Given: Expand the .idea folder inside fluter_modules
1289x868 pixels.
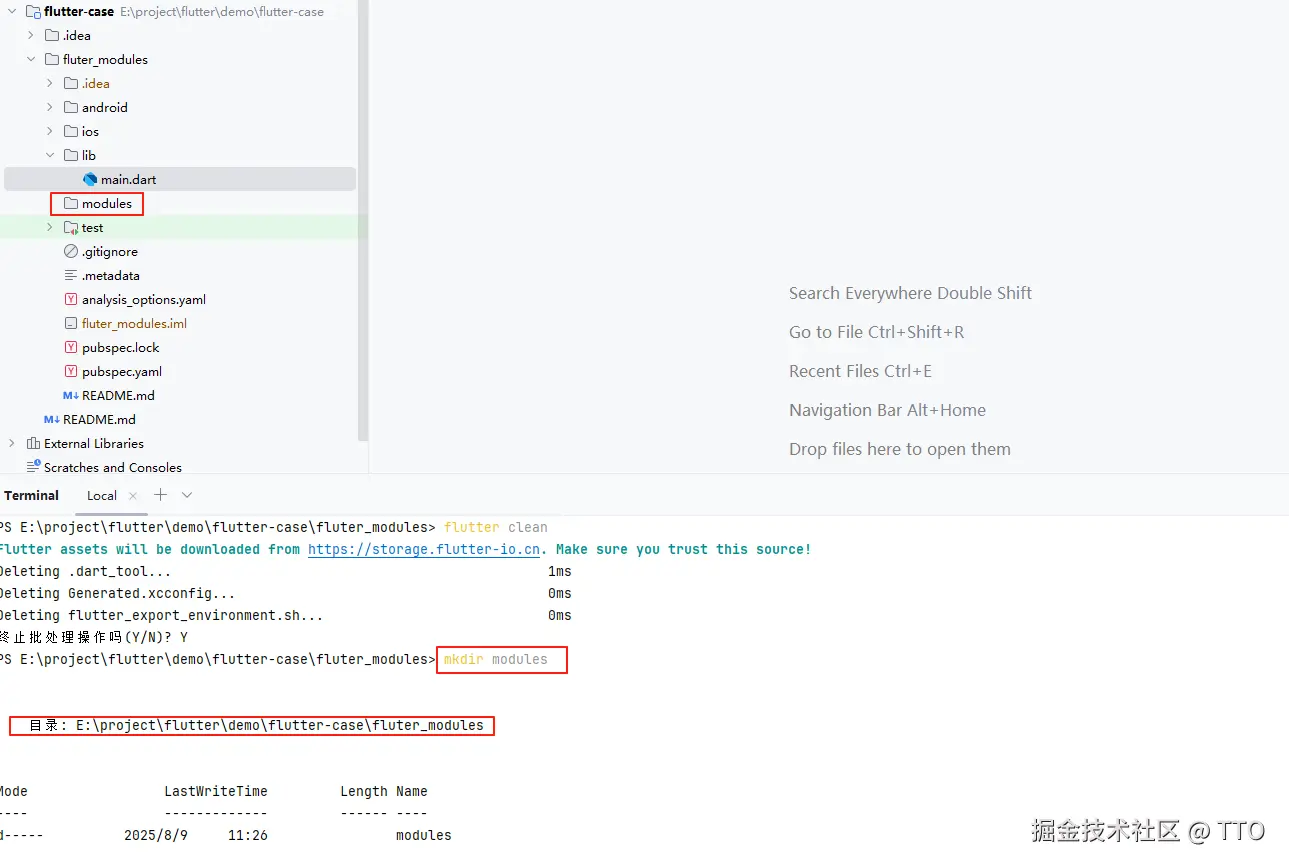Looking at the screenshot, I should coord(50,84).
